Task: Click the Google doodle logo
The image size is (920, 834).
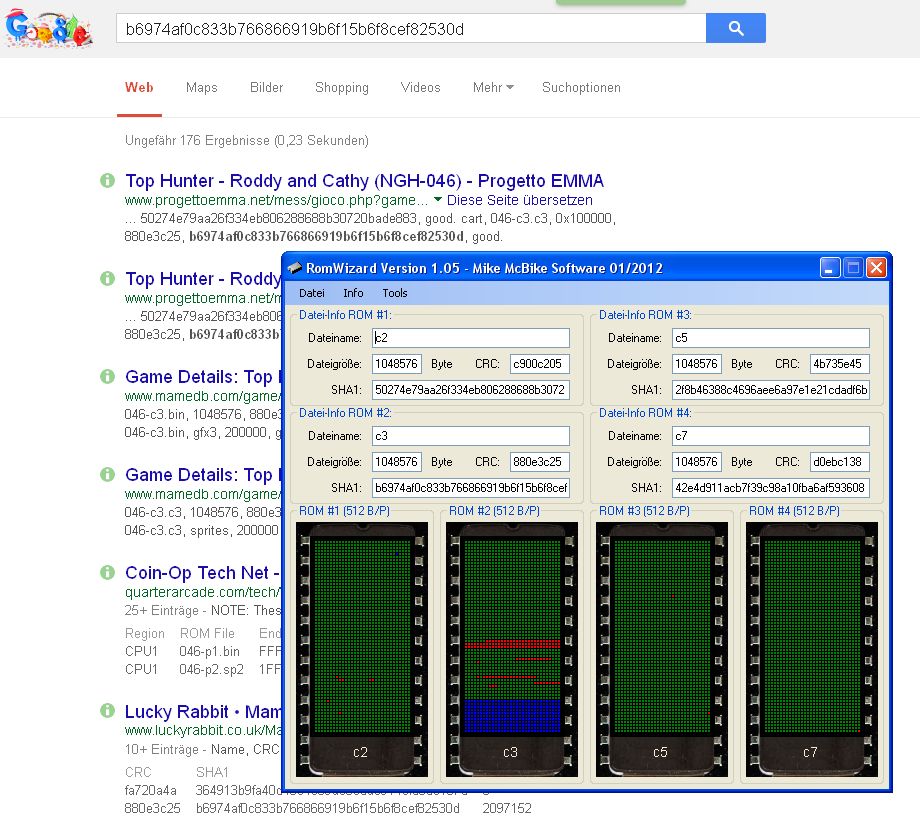Action: [x=48, y=30]
